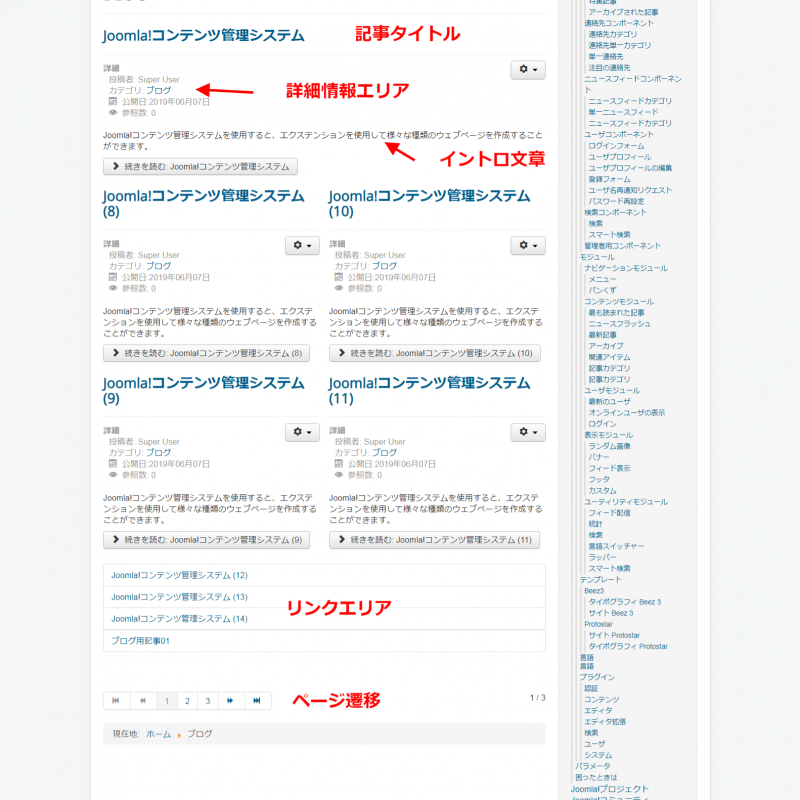Go to page 2 in pagination

coord(187,701)
